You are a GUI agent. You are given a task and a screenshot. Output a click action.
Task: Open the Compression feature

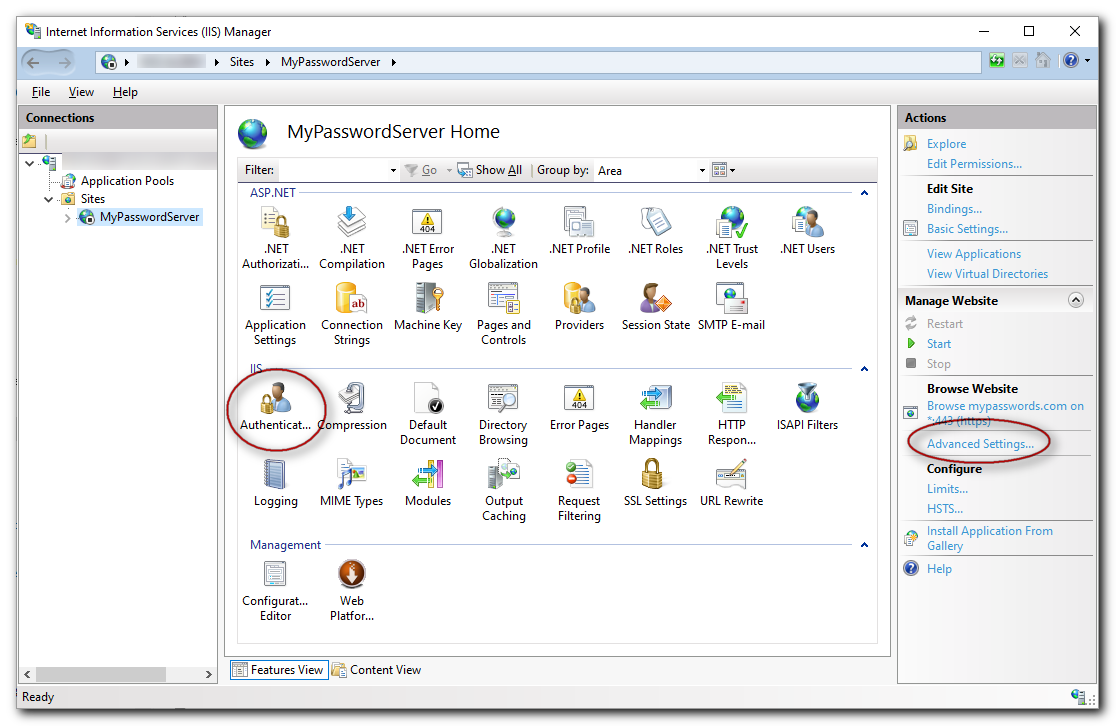pos(352,407)
